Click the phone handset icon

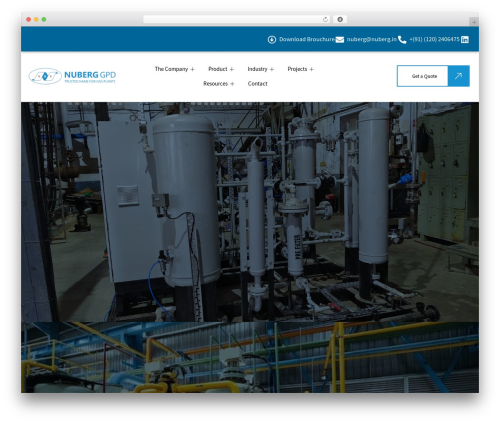pyautogui.click(x=402, y=40)
